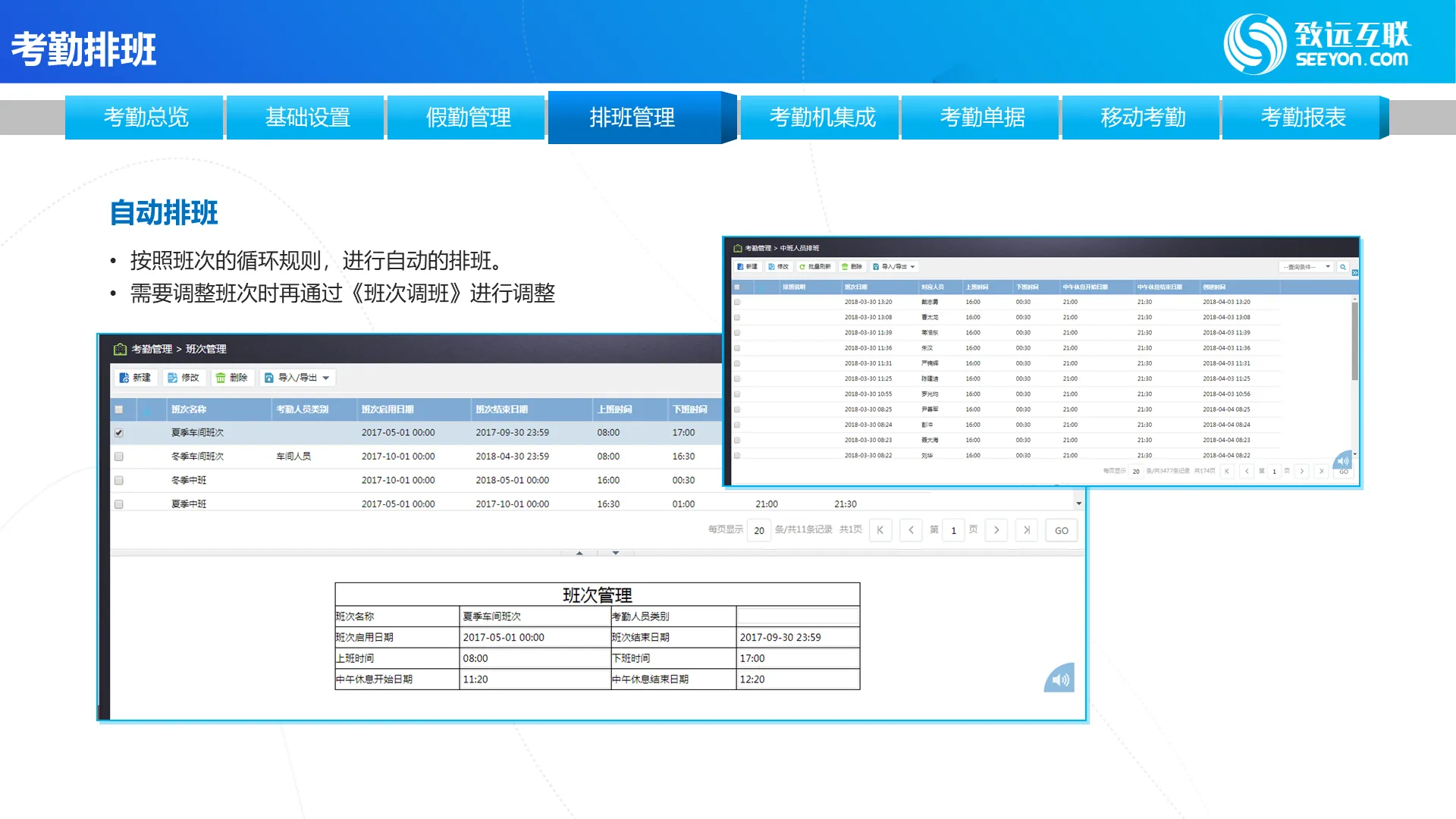Click 批量刷新 refresh icon in 中班人员排班
This screenshot has width=1456, height=819.
[802, 267]
